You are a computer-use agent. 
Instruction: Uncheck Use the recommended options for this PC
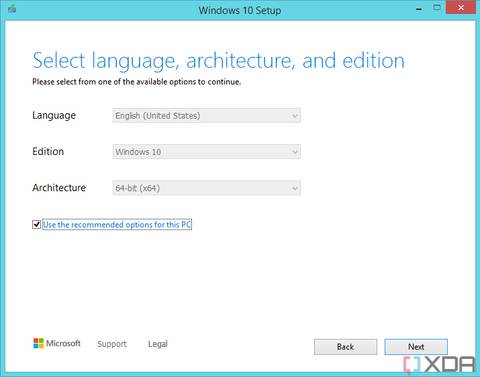(x=37, y=224)
